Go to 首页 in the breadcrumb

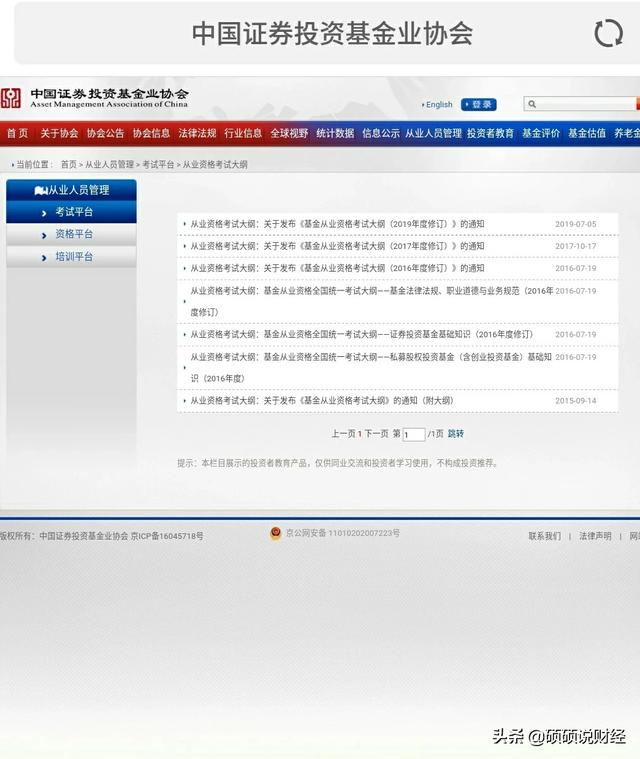coord(69,165)
